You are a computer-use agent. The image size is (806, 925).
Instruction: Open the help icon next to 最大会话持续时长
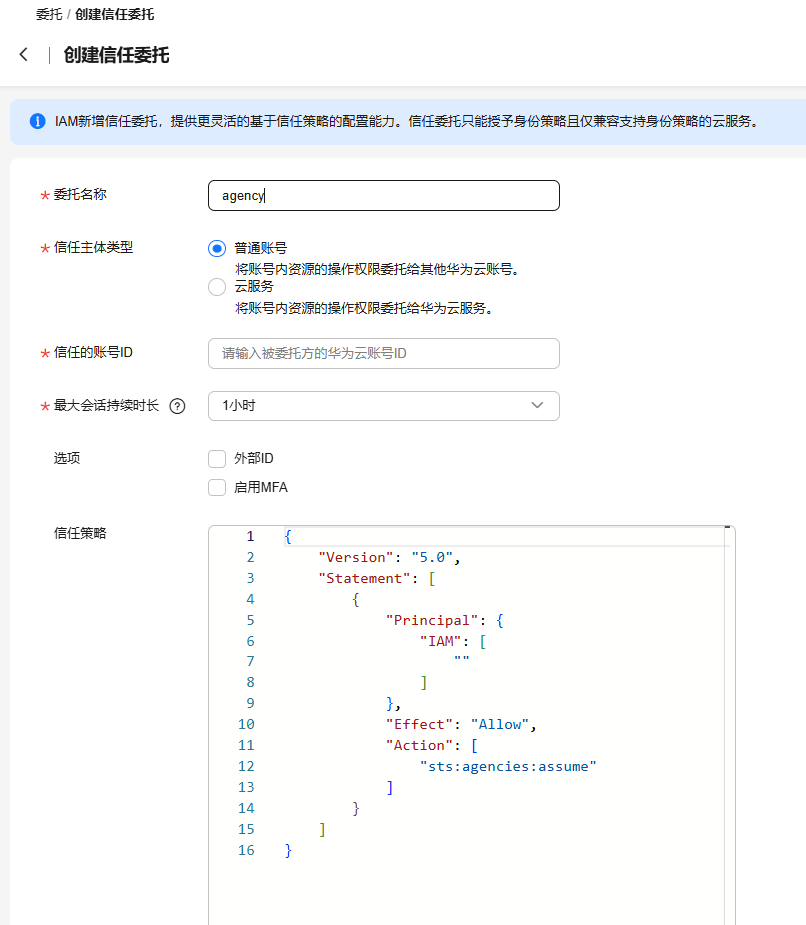(x=177, y=406)
